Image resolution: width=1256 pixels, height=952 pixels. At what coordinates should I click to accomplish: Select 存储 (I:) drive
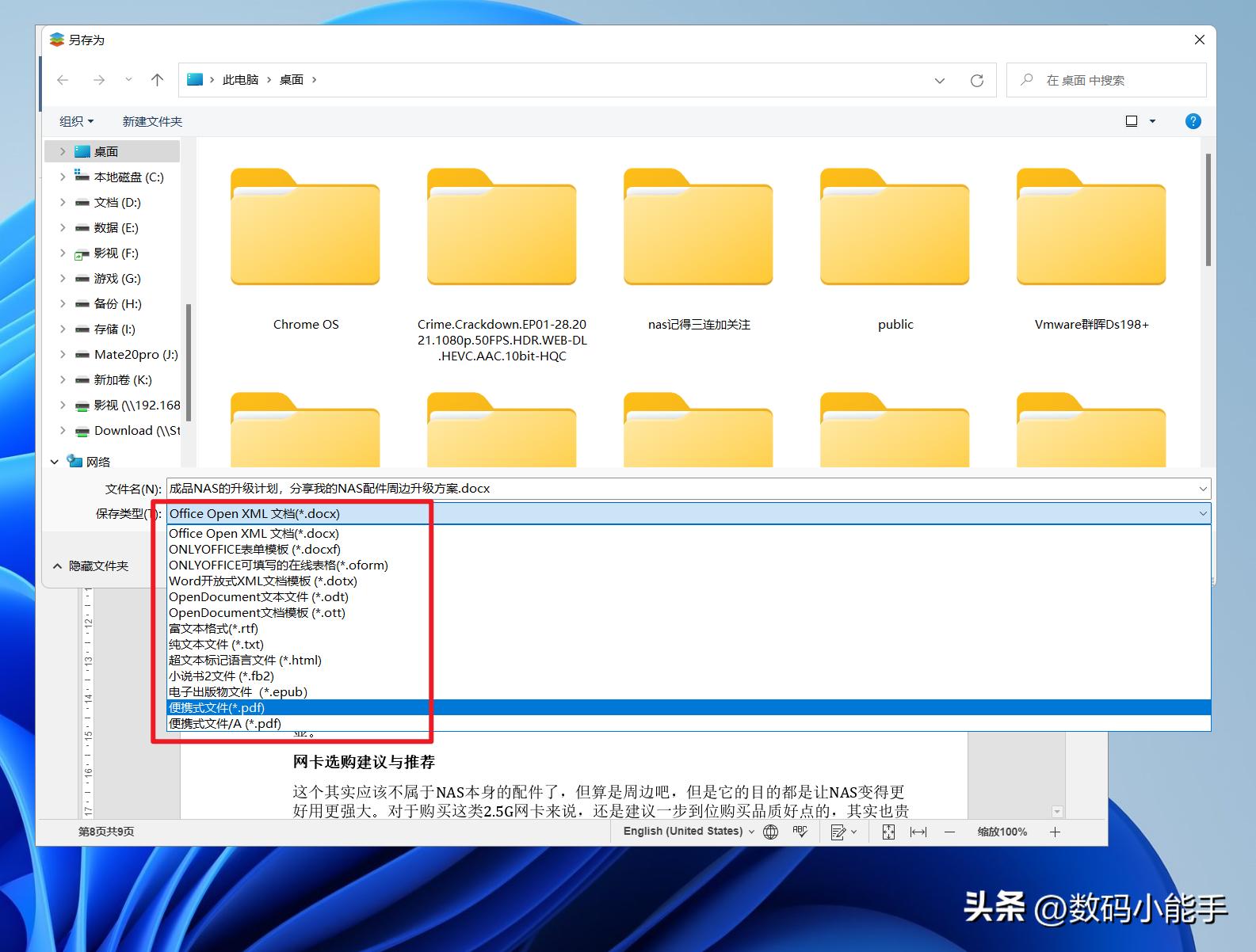pos(114,329)
